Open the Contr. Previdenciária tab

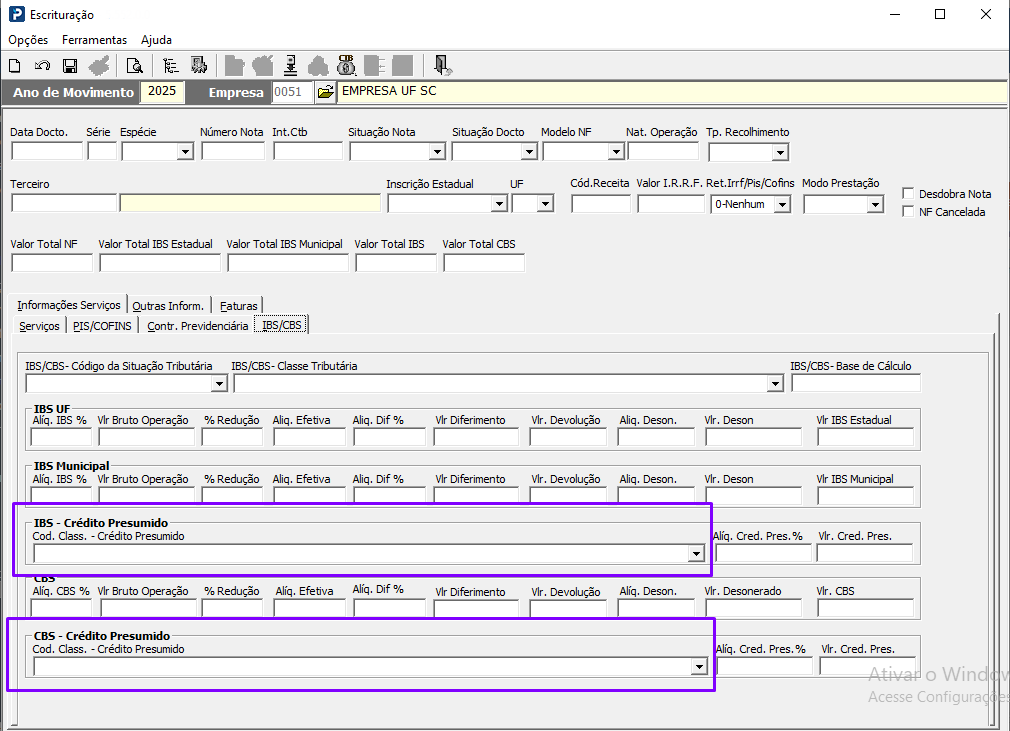(197, 326)
